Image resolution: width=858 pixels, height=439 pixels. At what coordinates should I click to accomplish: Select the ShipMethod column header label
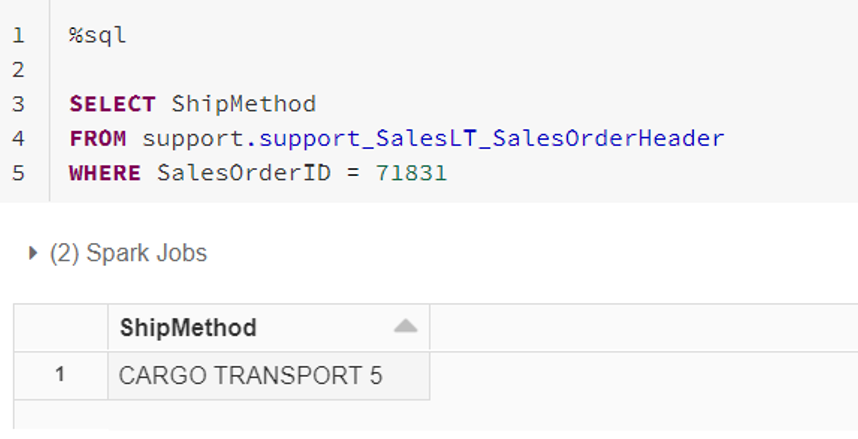pos(188,327)
